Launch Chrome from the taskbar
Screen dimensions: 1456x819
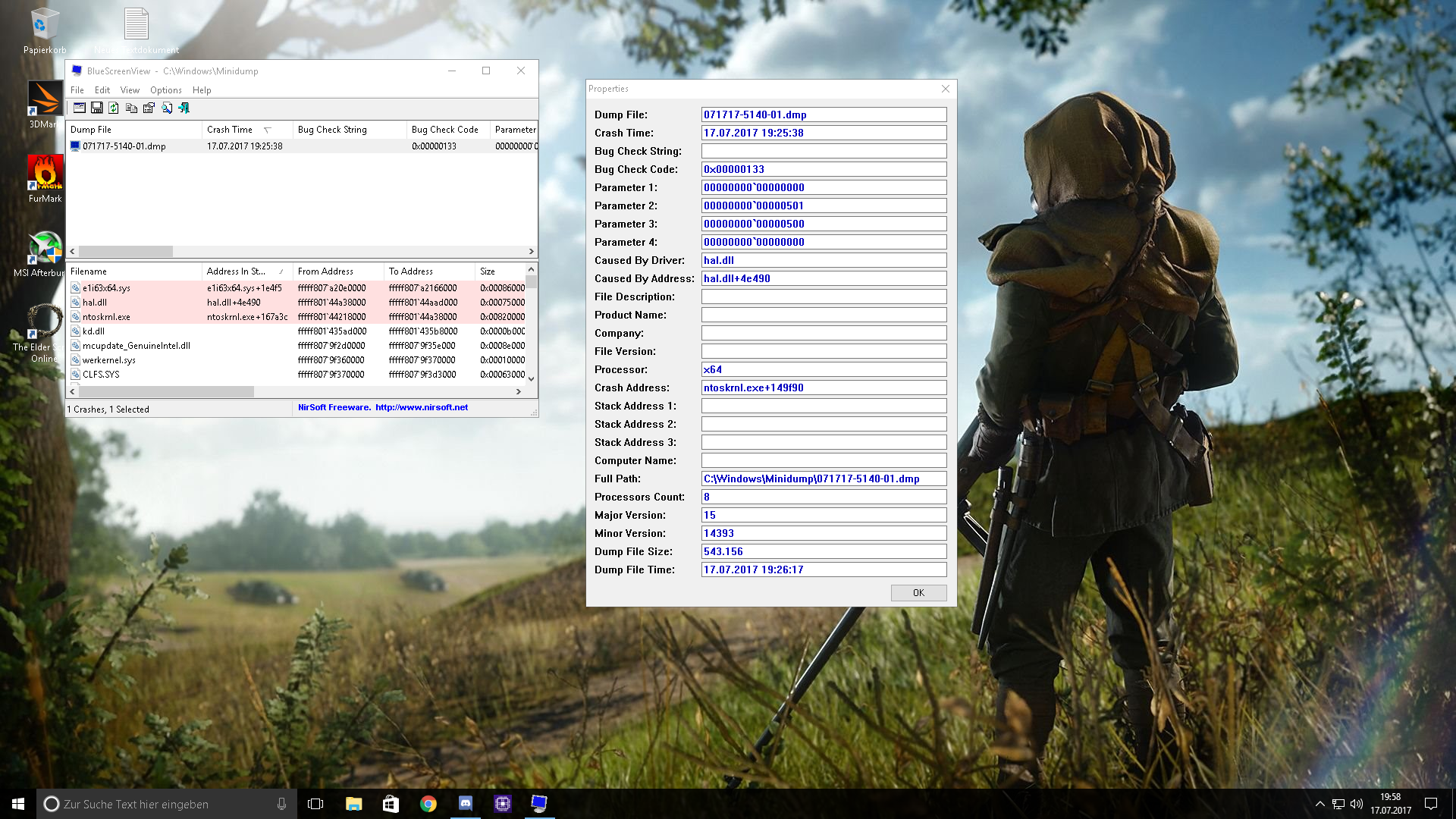pos(428,804)
